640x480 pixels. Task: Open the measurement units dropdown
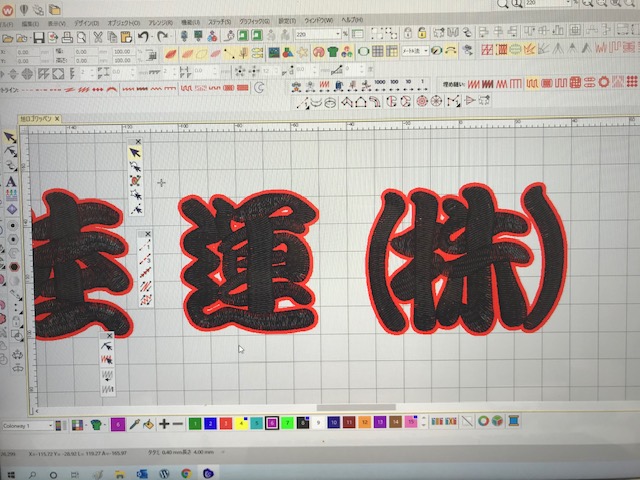[426, 51]
